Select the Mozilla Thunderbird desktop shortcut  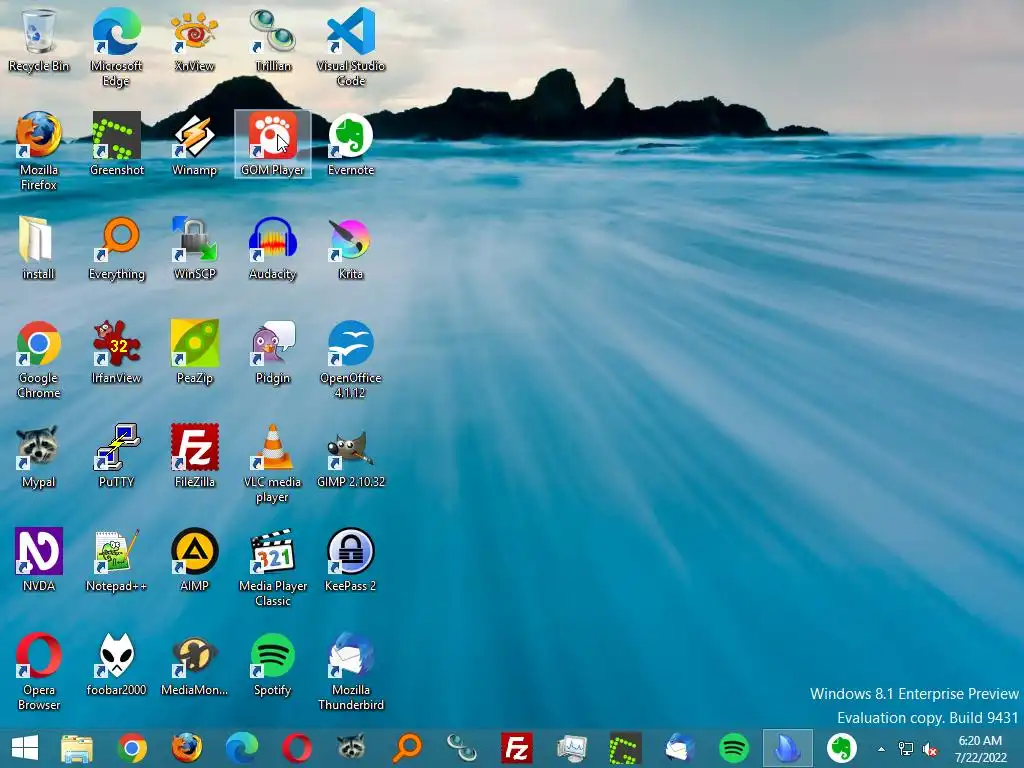351,671
